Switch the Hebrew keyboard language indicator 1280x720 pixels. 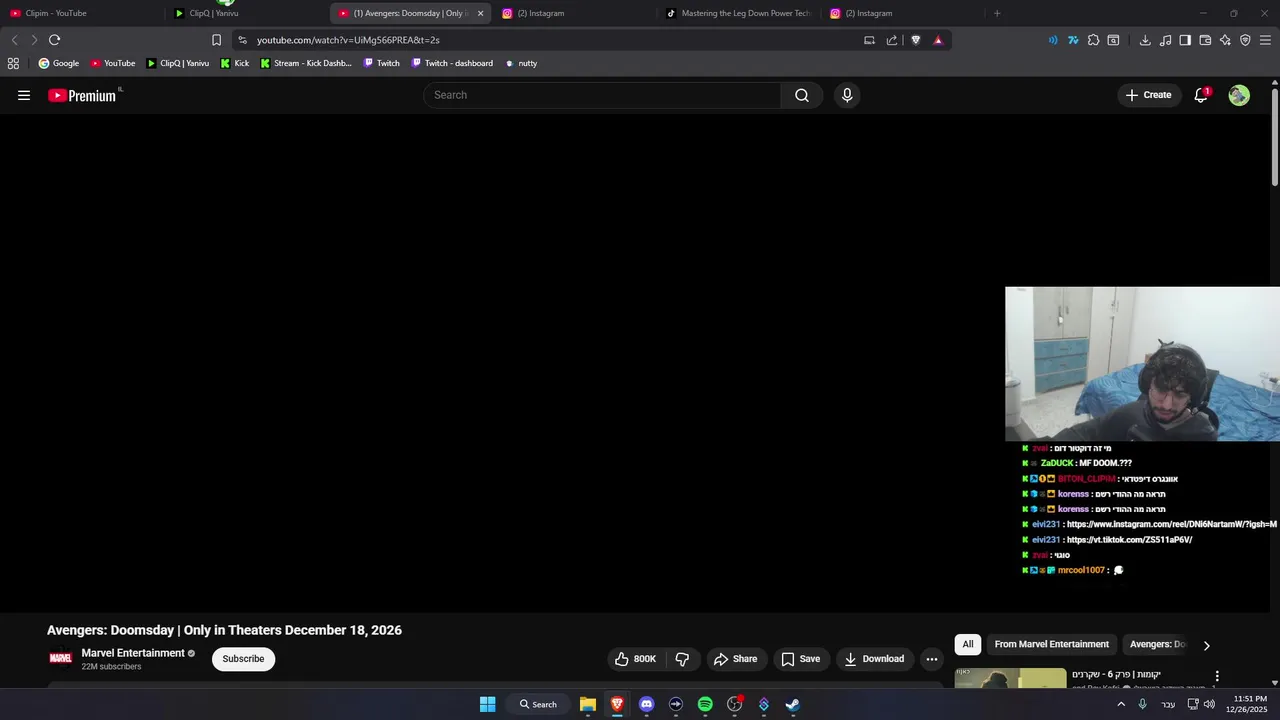pyautogui.click(x=1168, y=704)
